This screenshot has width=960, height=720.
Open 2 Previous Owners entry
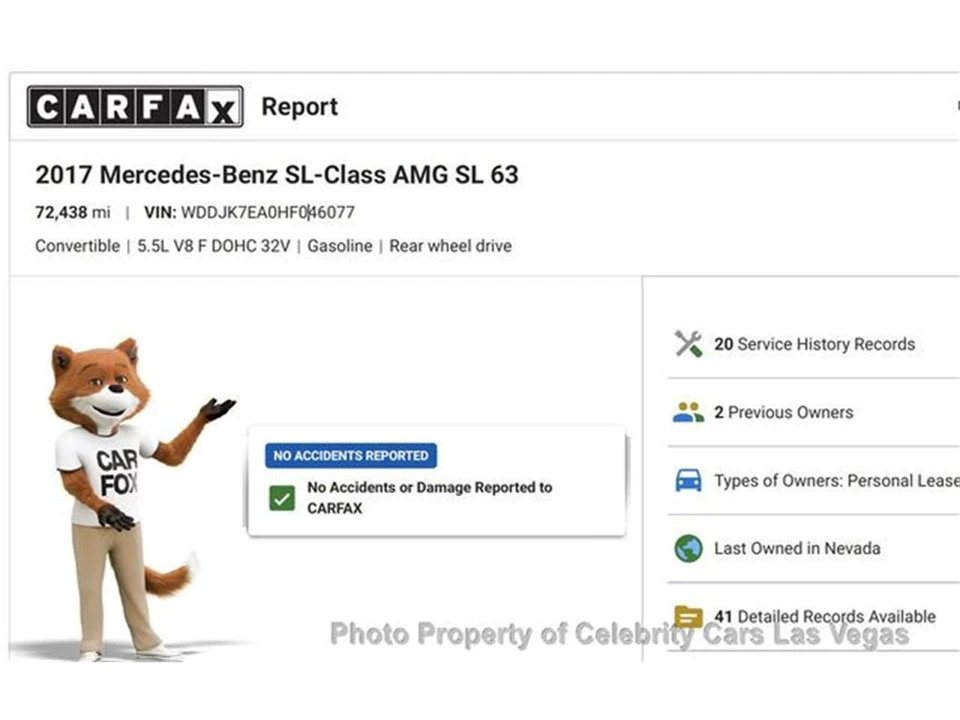[x=784, y=413]
